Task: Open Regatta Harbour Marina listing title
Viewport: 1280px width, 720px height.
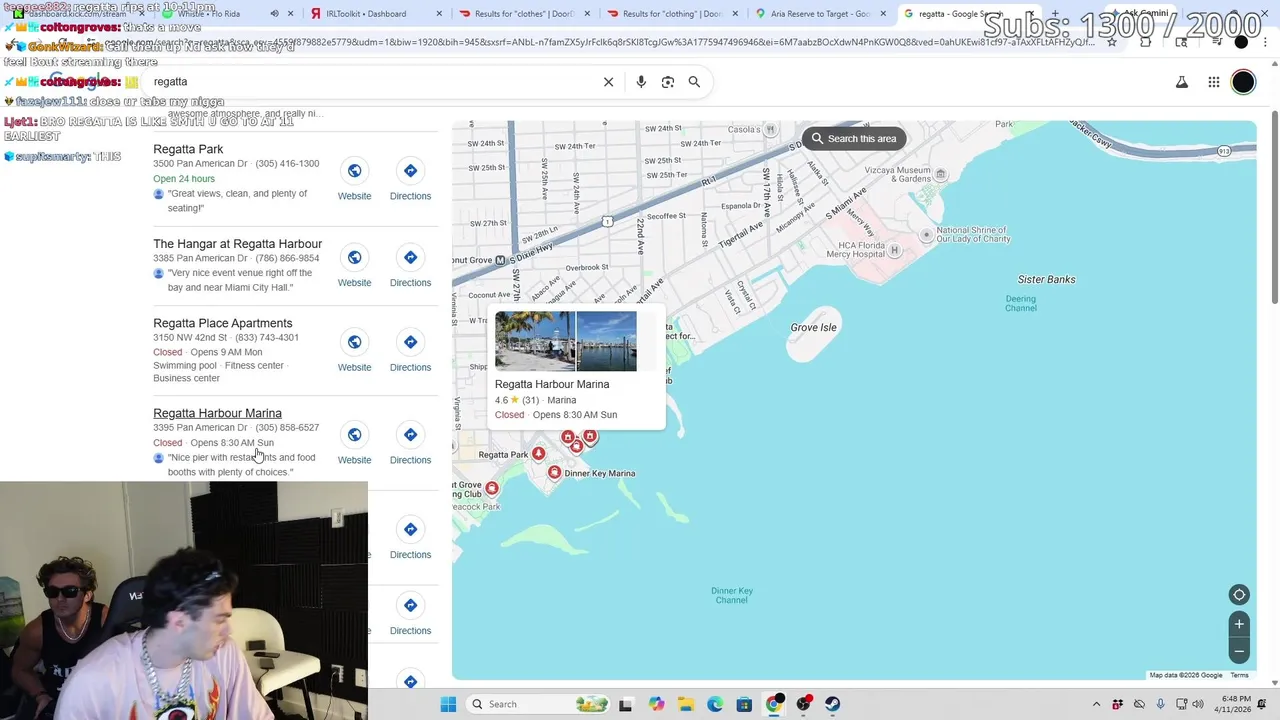Action: click(x=217, y=413)
